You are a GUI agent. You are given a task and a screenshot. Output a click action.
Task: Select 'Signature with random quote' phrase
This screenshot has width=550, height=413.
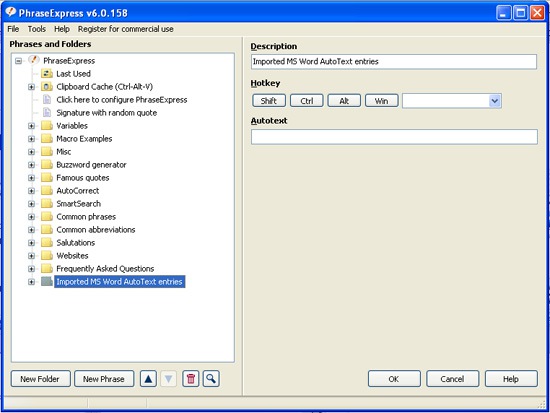[107, 113]
